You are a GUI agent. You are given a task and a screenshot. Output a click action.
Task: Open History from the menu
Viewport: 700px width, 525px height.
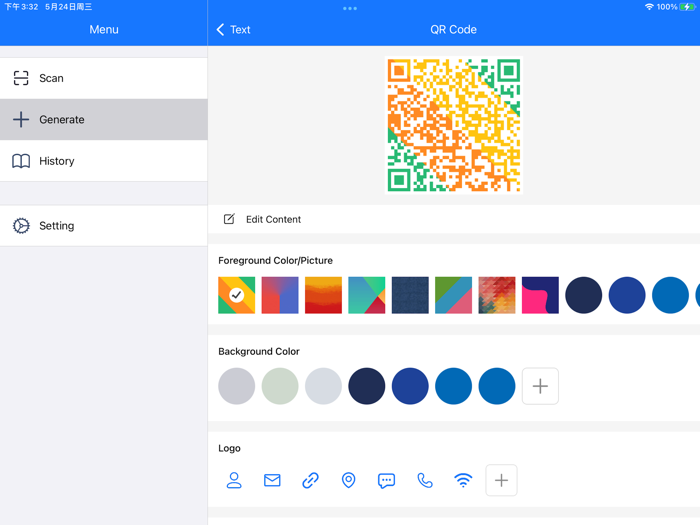tap(104, 161)
